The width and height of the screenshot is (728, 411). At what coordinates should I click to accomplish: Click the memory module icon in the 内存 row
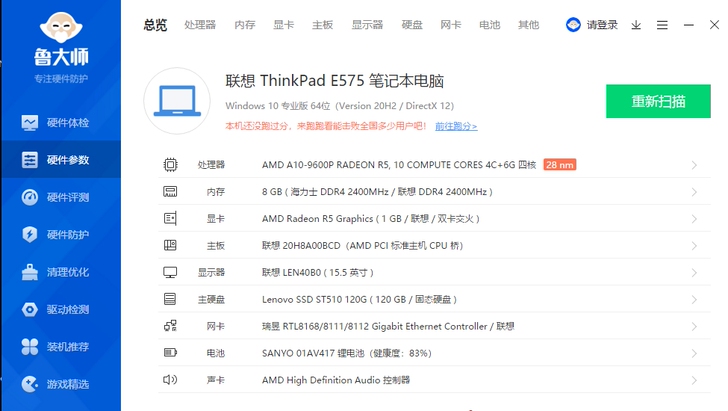click(x=170, y=191)
